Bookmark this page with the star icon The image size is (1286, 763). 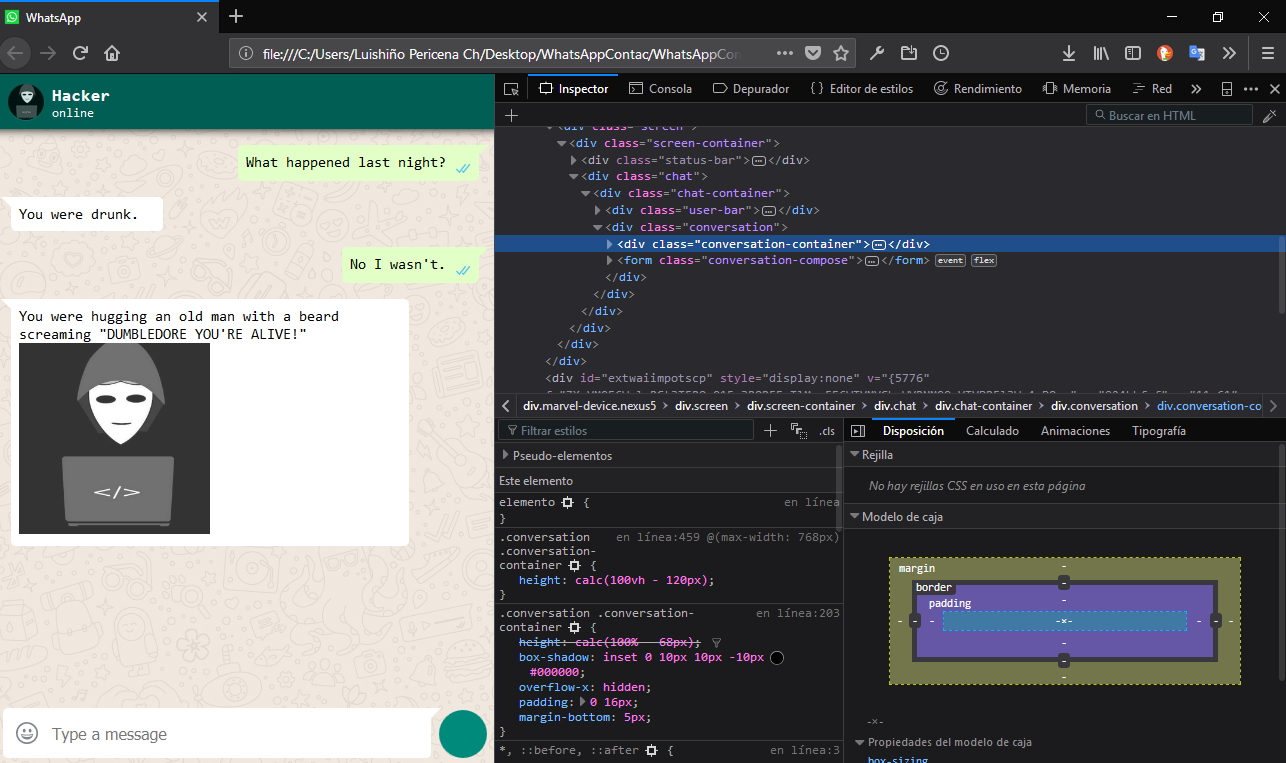pyautogui.click(x=841, y=53)
